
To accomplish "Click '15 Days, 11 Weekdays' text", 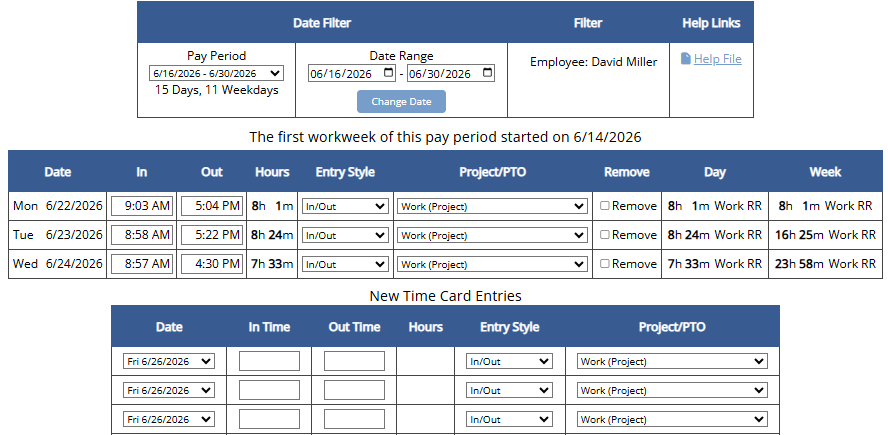I will point(217,90).
